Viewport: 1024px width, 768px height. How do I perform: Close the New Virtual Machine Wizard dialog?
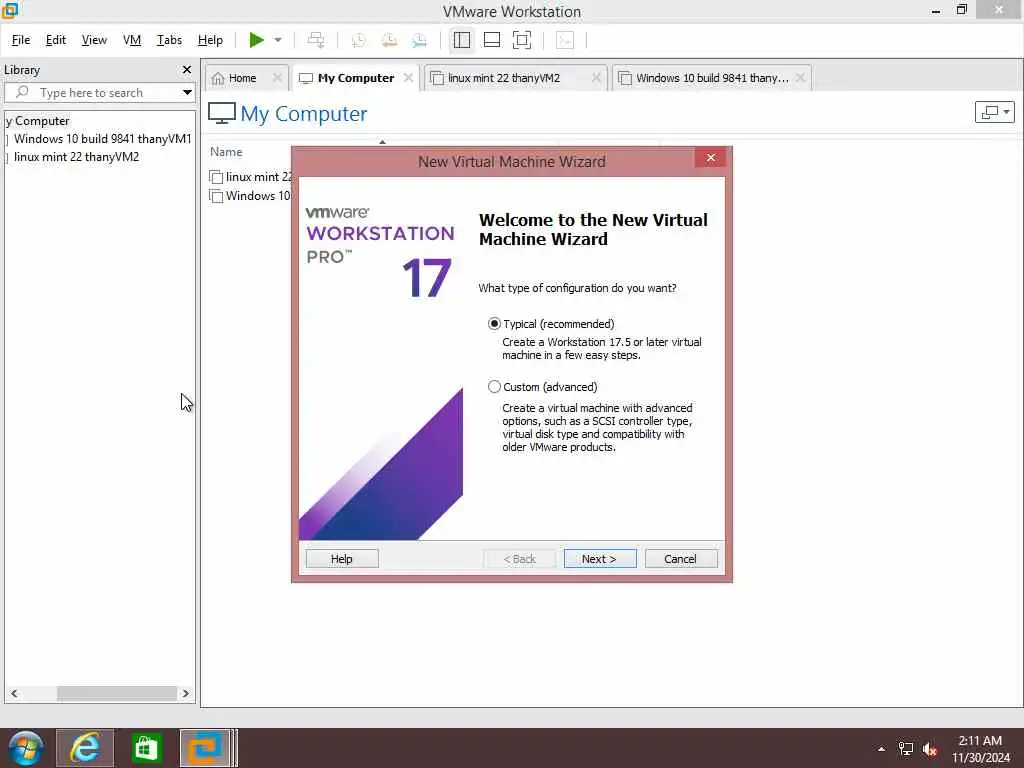pos(711,158)
